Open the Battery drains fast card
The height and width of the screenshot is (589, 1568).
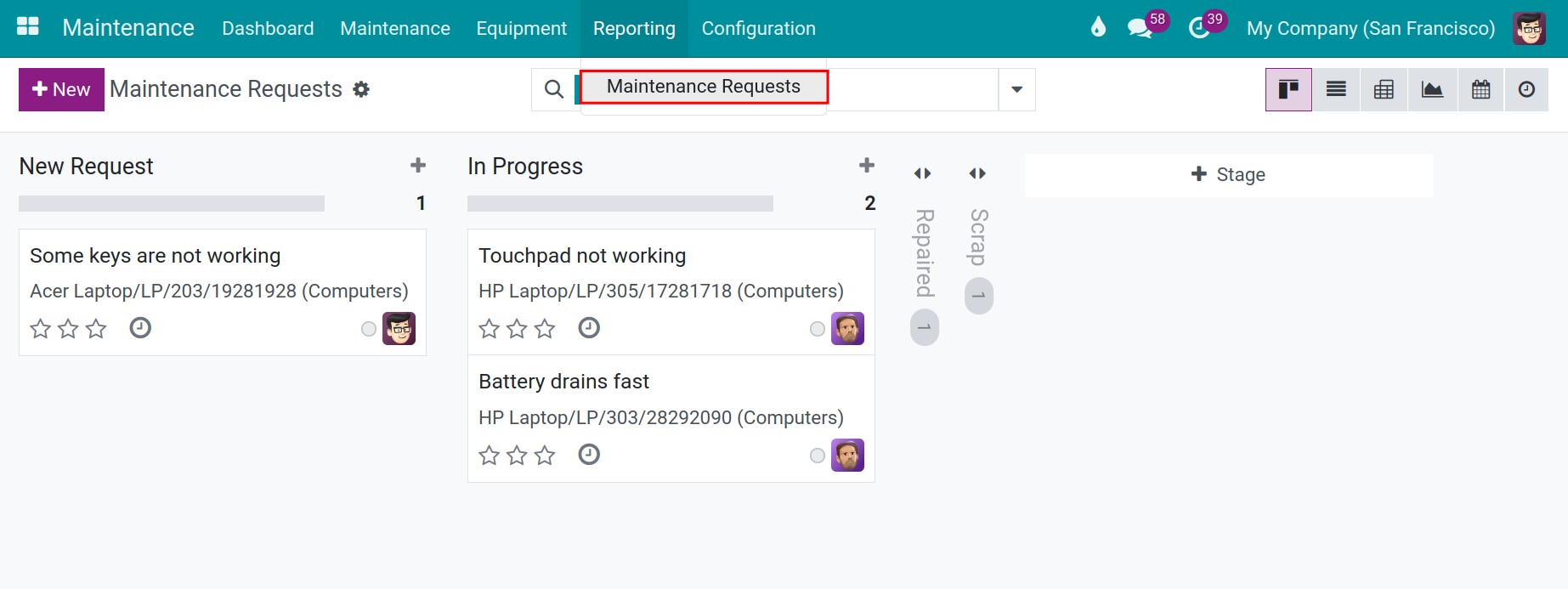click(671, 419)
